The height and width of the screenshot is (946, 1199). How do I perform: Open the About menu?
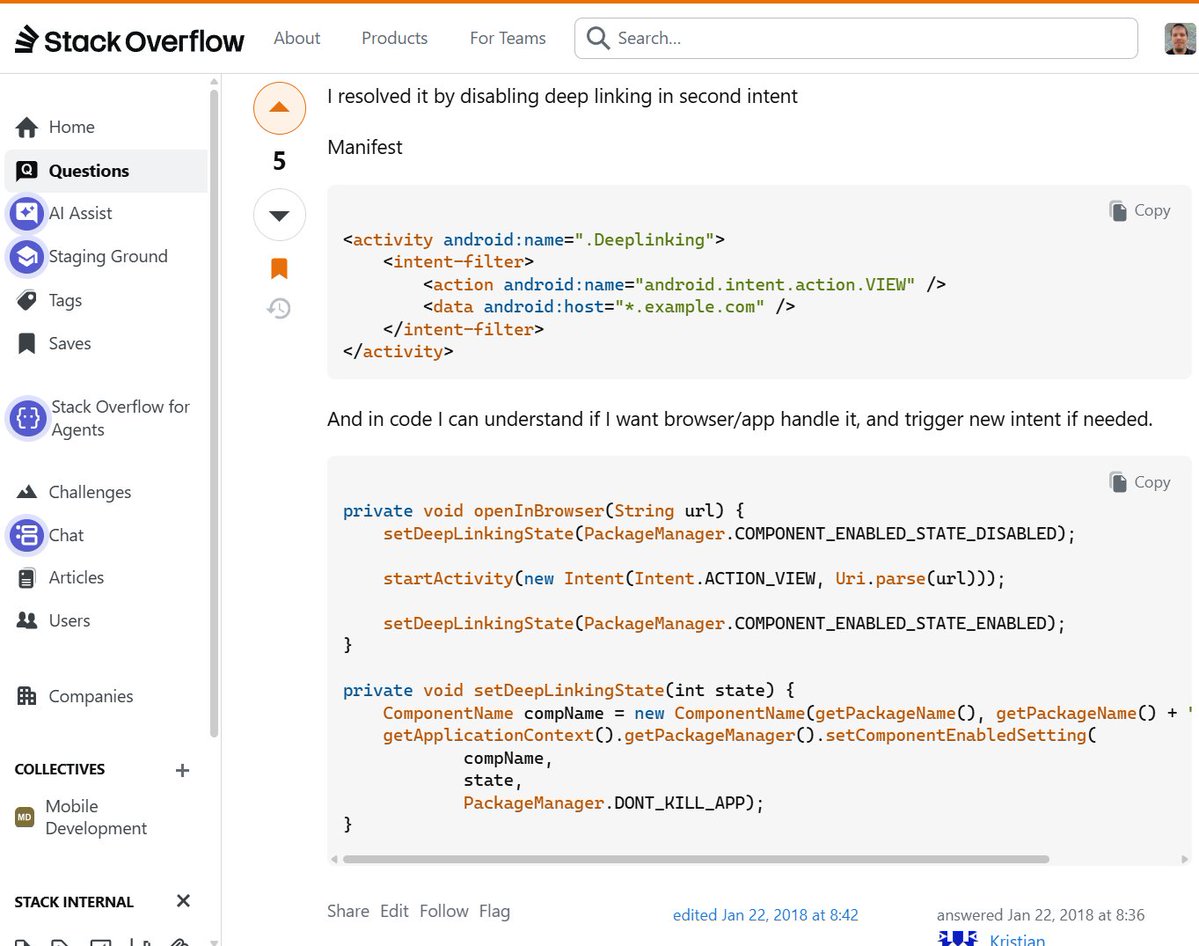click(297, 38)
